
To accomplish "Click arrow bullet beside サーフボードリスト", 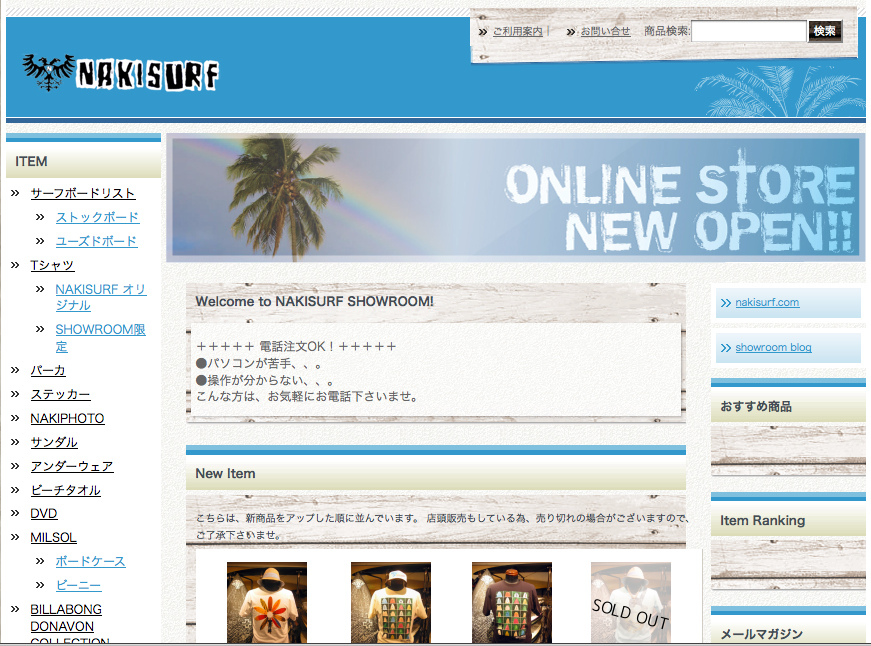I will [x=15, y=193].
